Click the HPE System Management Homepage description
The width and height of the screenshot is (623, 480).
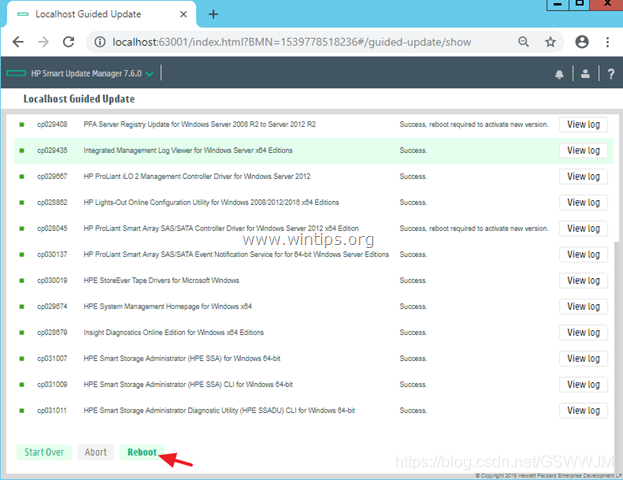(x=167, y=306)
